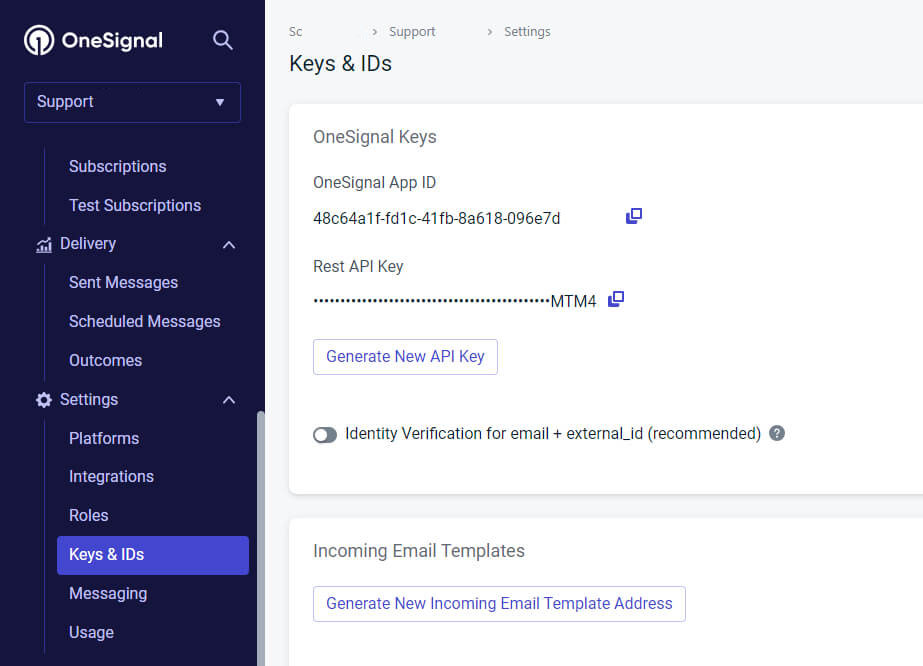Click the OneSignal logo icon

pyautogui.click(x=39, y=40)
